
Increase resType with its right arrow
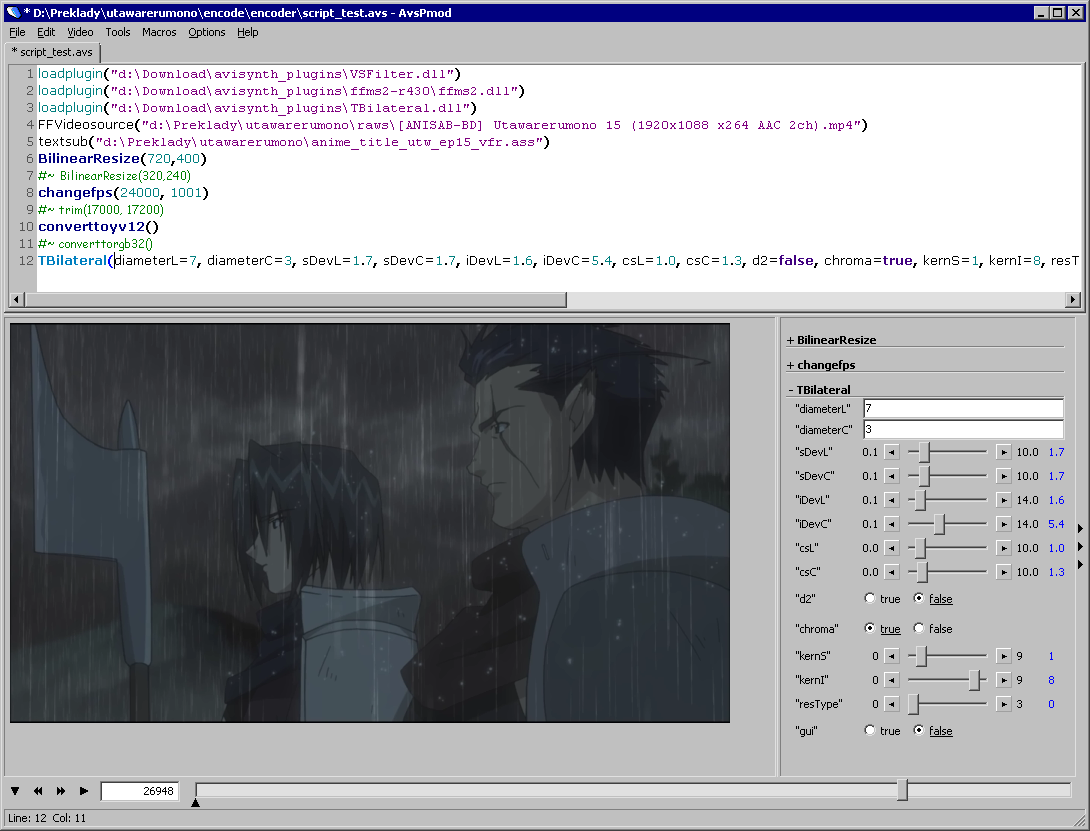click(1004, 704)
